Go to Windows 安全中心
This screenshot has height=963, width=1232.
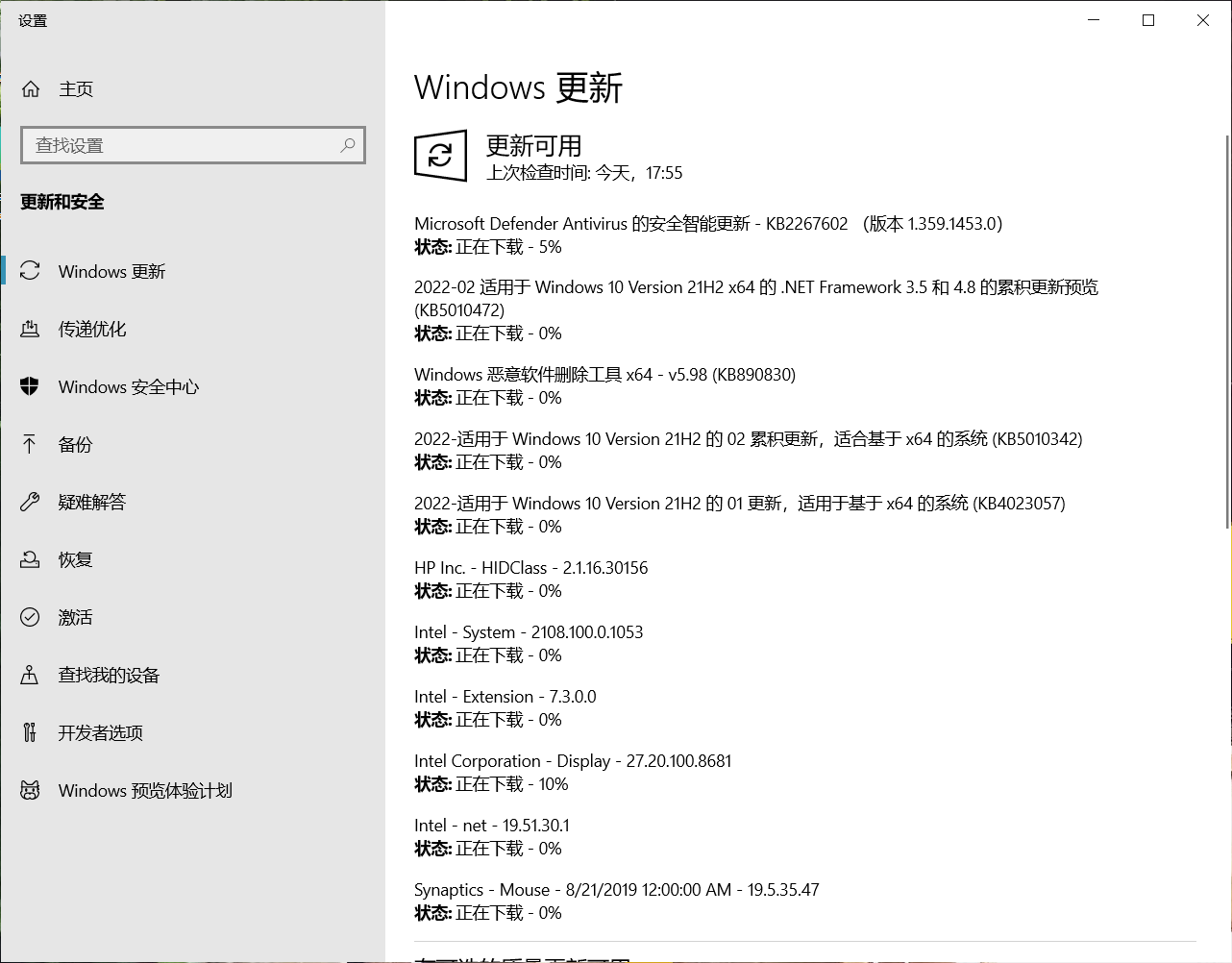pos(192,386)
